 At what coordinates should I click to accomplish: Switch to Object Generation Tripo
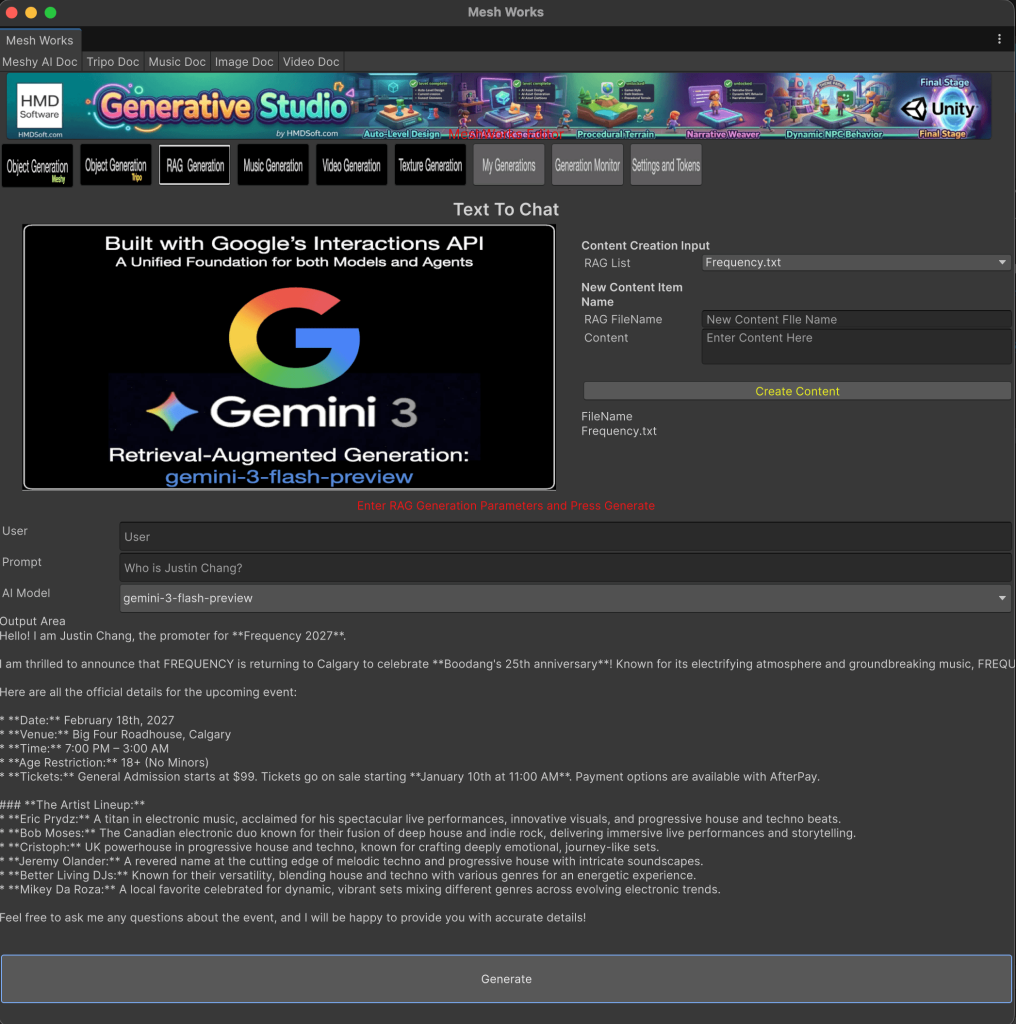(116, 165)
